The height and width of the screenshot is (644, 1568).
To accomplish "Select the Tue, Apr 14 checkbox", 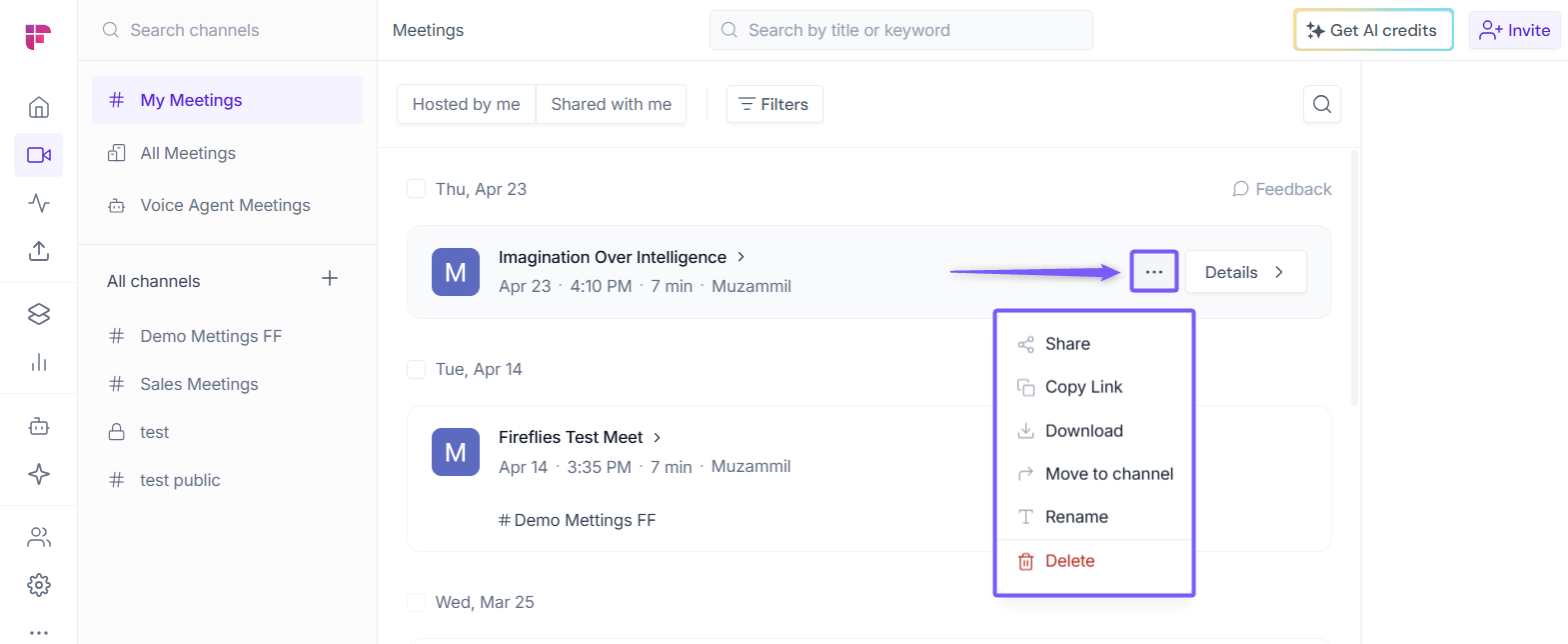I will pos(417,369).
